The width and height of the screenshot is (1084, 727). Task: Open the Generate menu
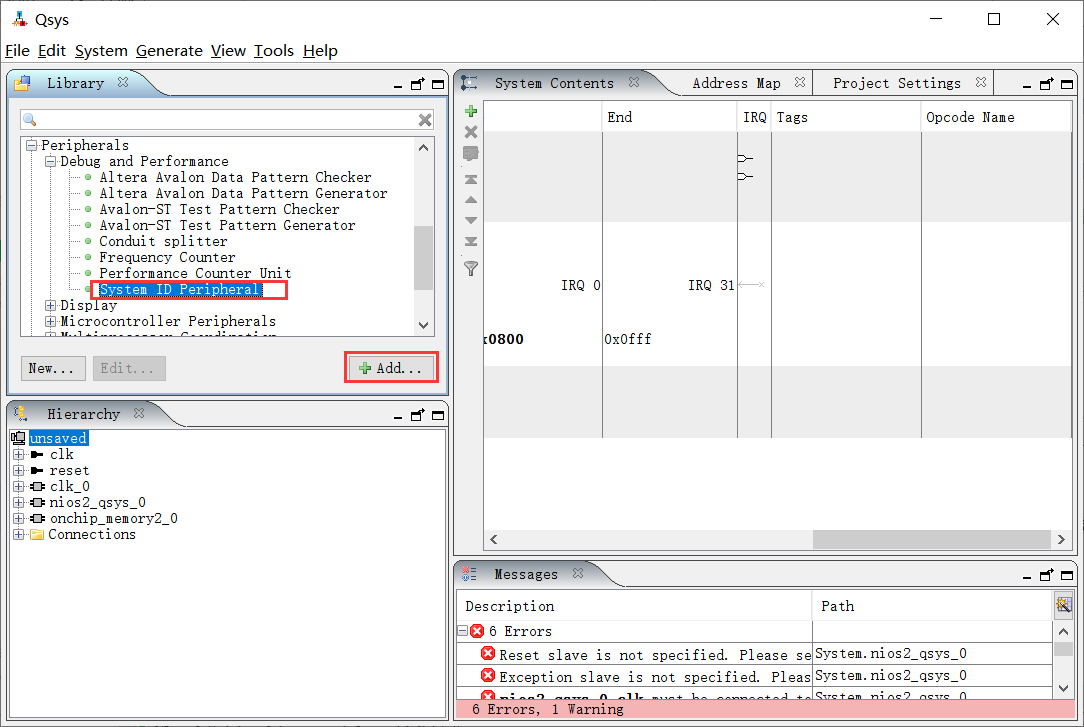click(x=169, y=51)
